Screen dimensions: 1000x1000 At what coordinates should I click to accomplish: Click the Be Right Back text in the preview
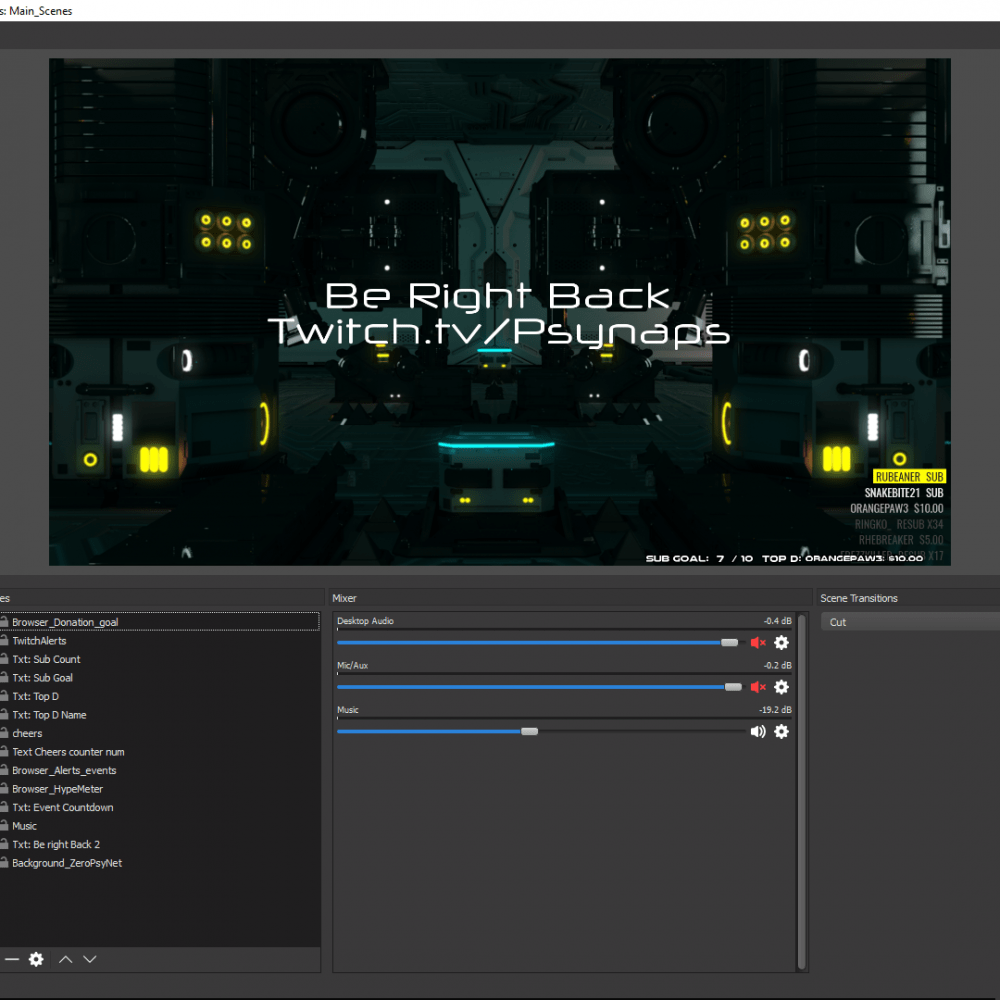pos(497,297)
